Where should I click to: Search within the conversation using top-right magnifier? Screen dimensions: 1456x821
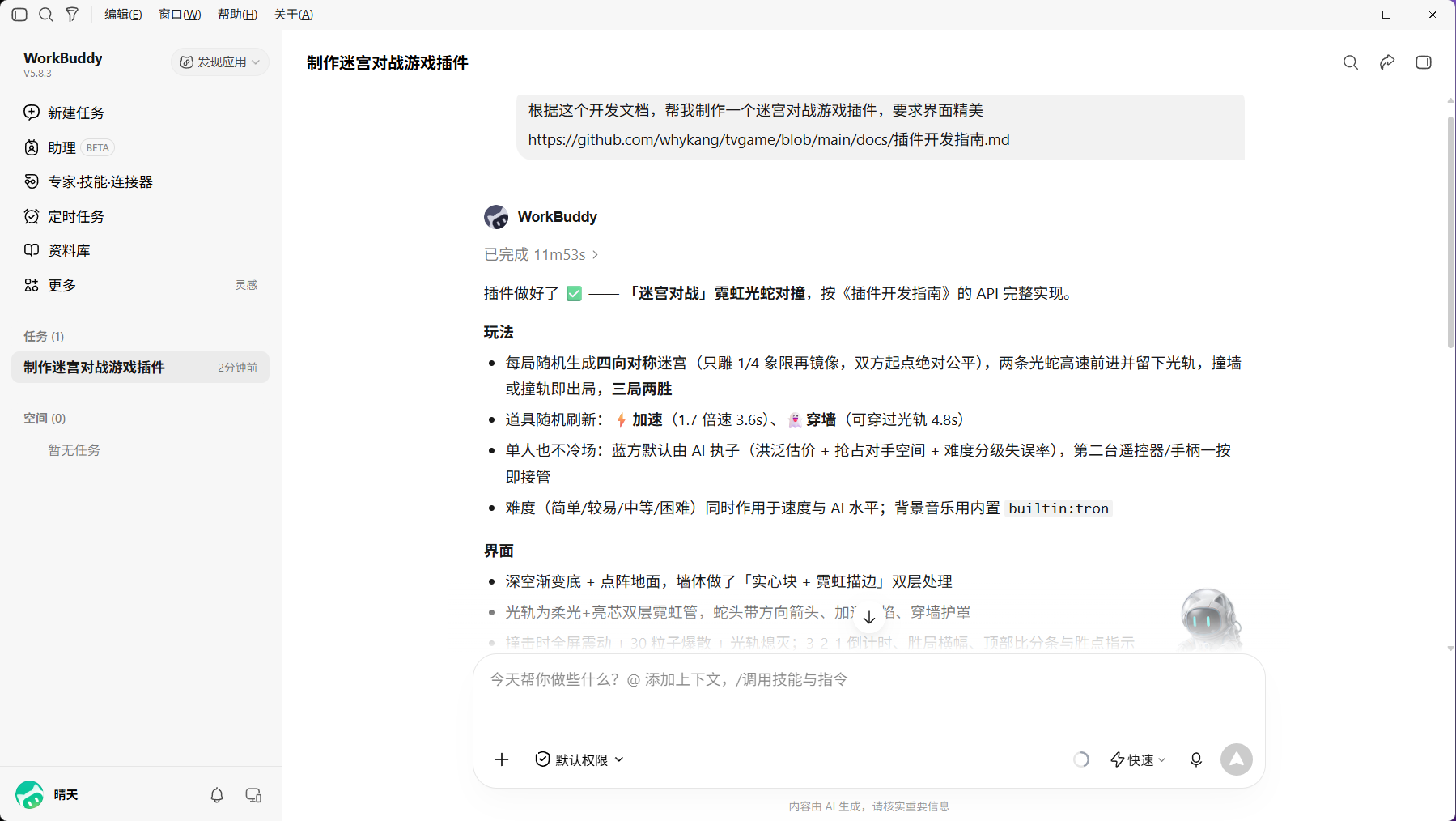[x=1351, y=62]
